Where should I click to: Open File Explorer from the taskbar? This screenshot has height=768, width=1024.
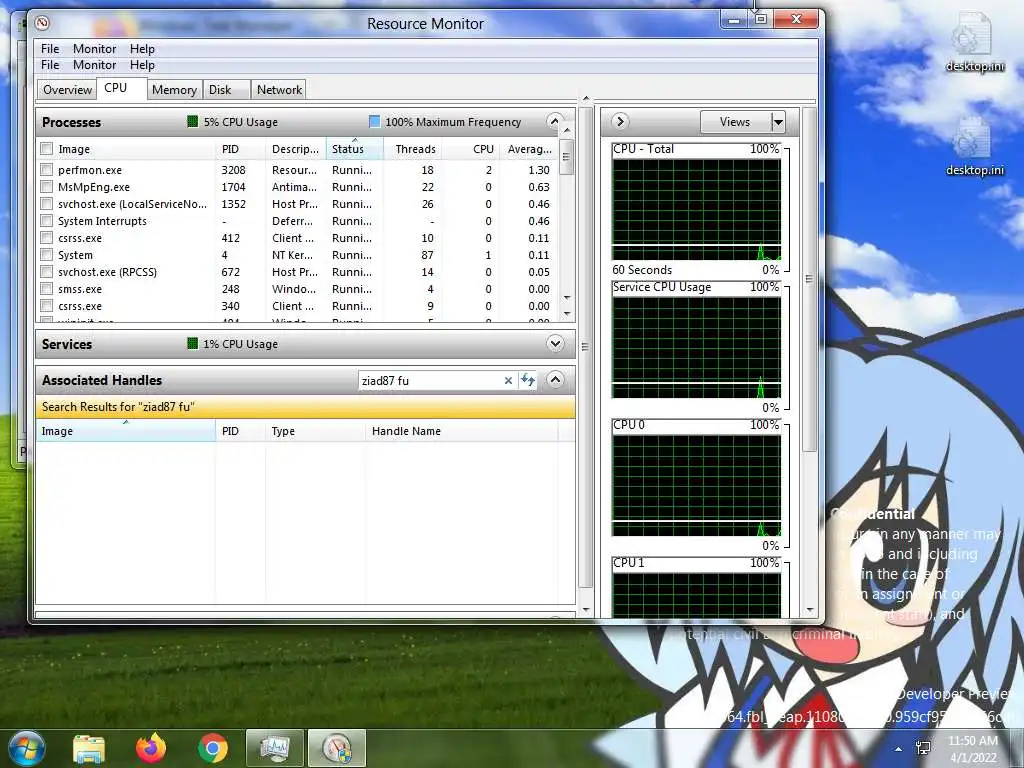[x=89, y=748]
